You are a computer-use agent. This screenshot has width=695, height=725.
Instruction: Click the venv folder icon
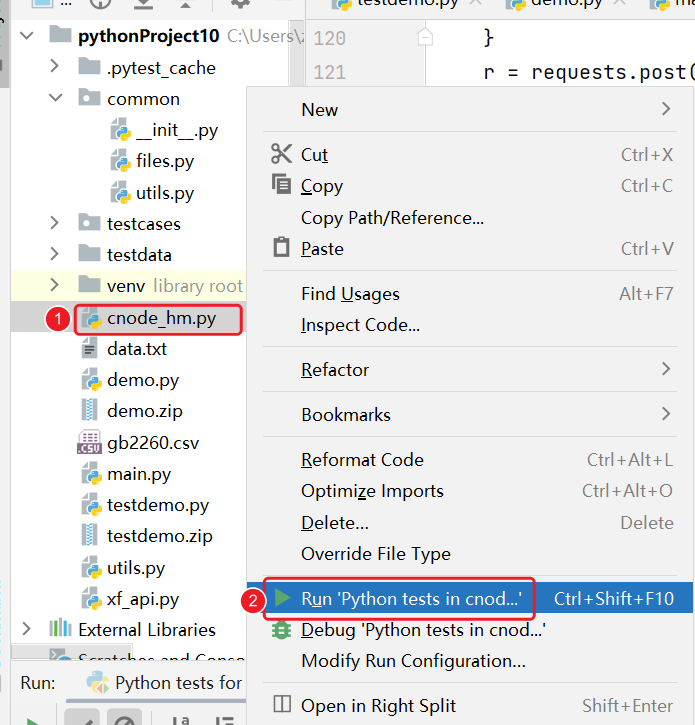pos(89,284)
